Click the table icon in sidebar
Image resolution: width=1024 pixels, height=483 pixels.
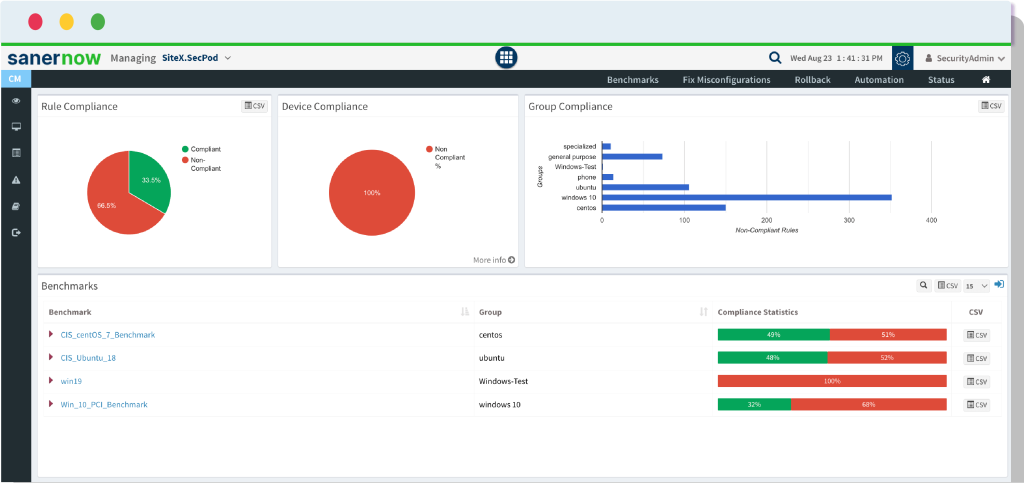(16, 153)
